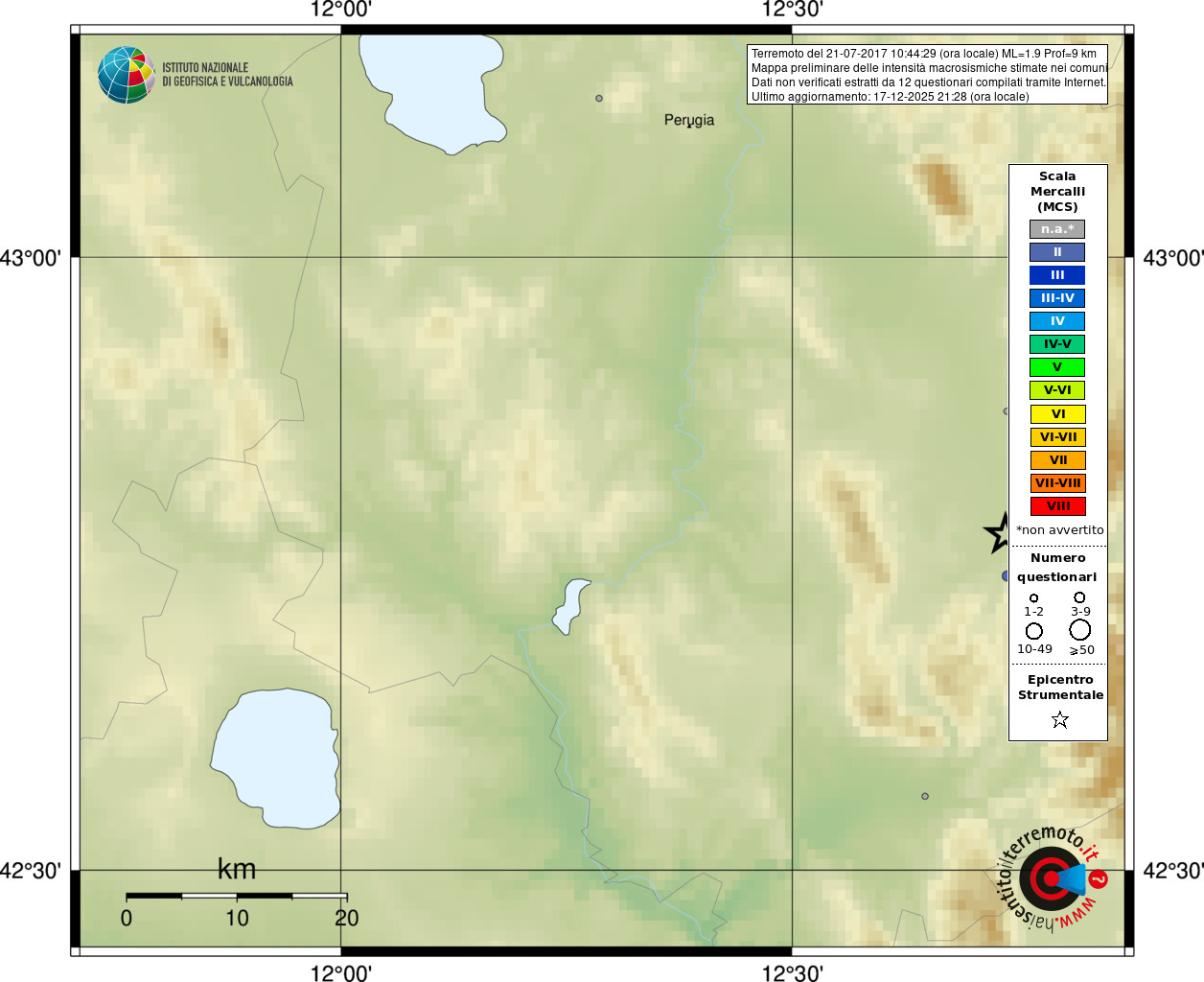This screenshot has width=1204, height=982.
Task: Click the scale bar value 20
Action: click(347, 918)
